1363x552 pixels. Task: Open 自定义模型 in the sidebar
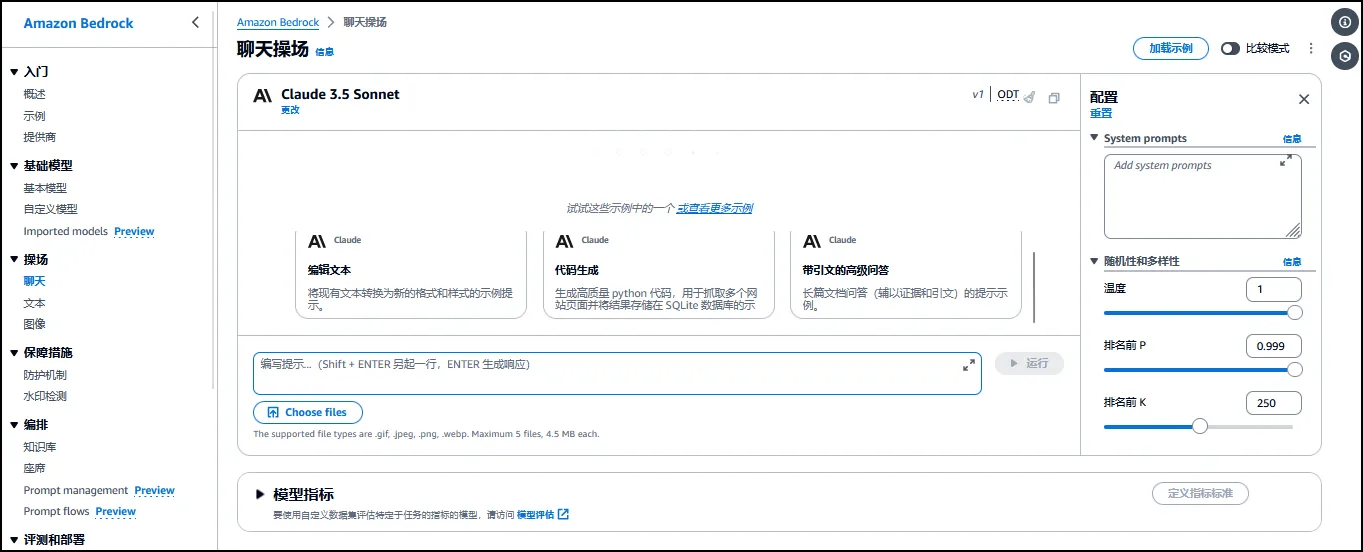click(x=51, y=209)
